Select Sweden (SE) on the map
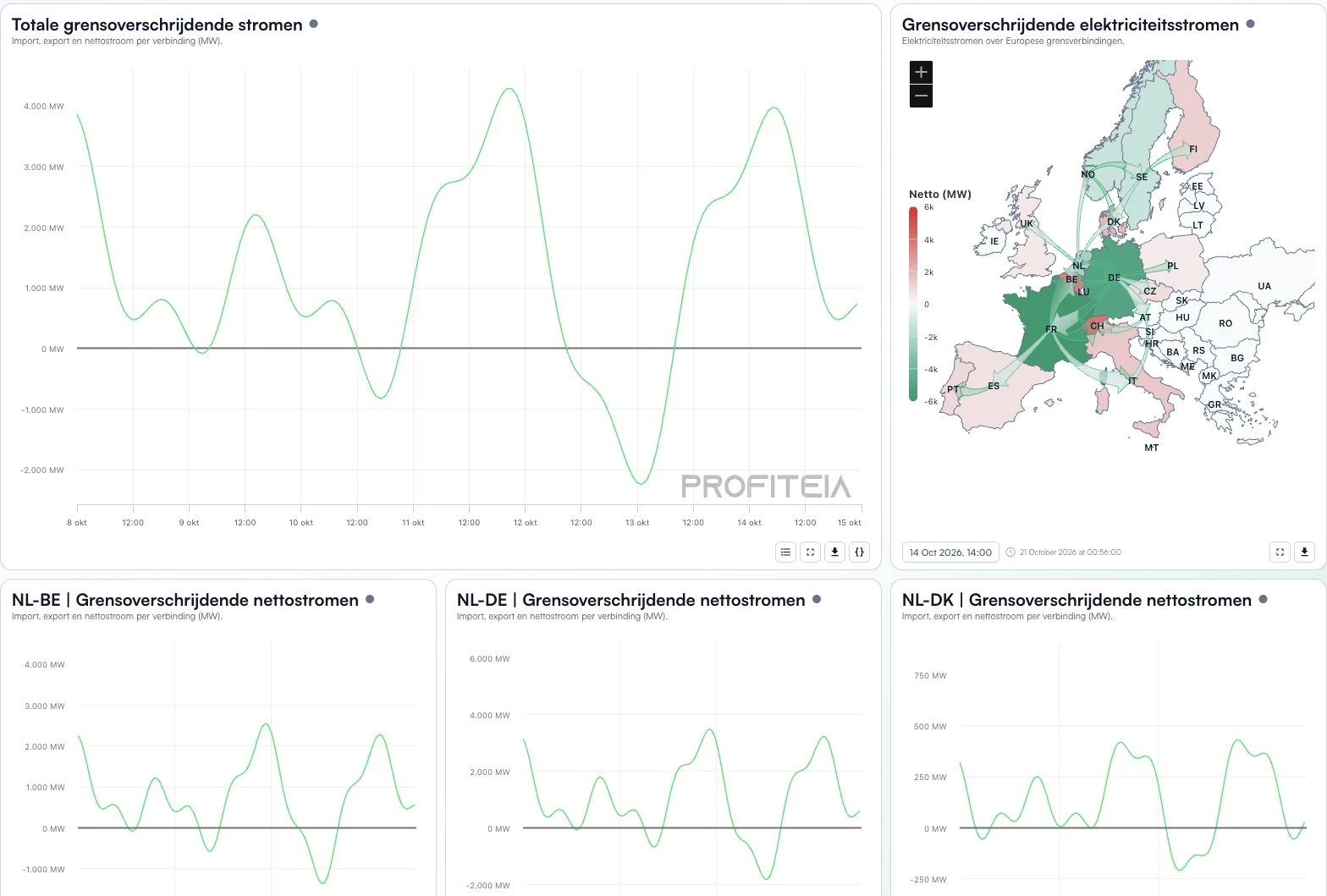Screen dimensions: 1327x896 1142,177
